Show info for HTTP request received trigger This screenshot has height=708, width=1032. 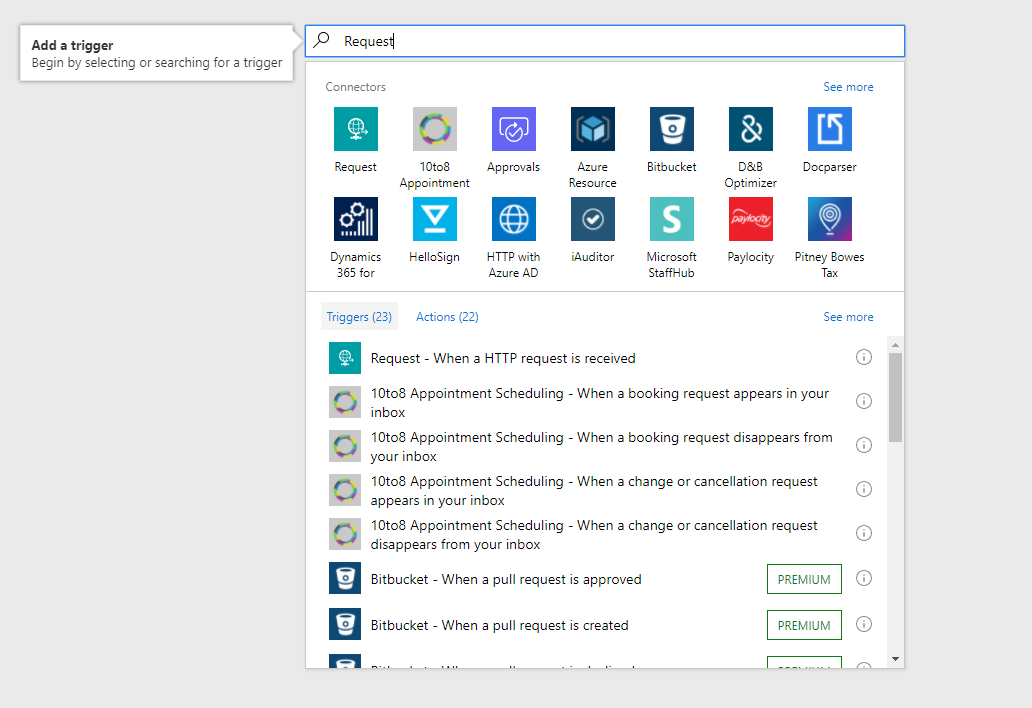864,357
